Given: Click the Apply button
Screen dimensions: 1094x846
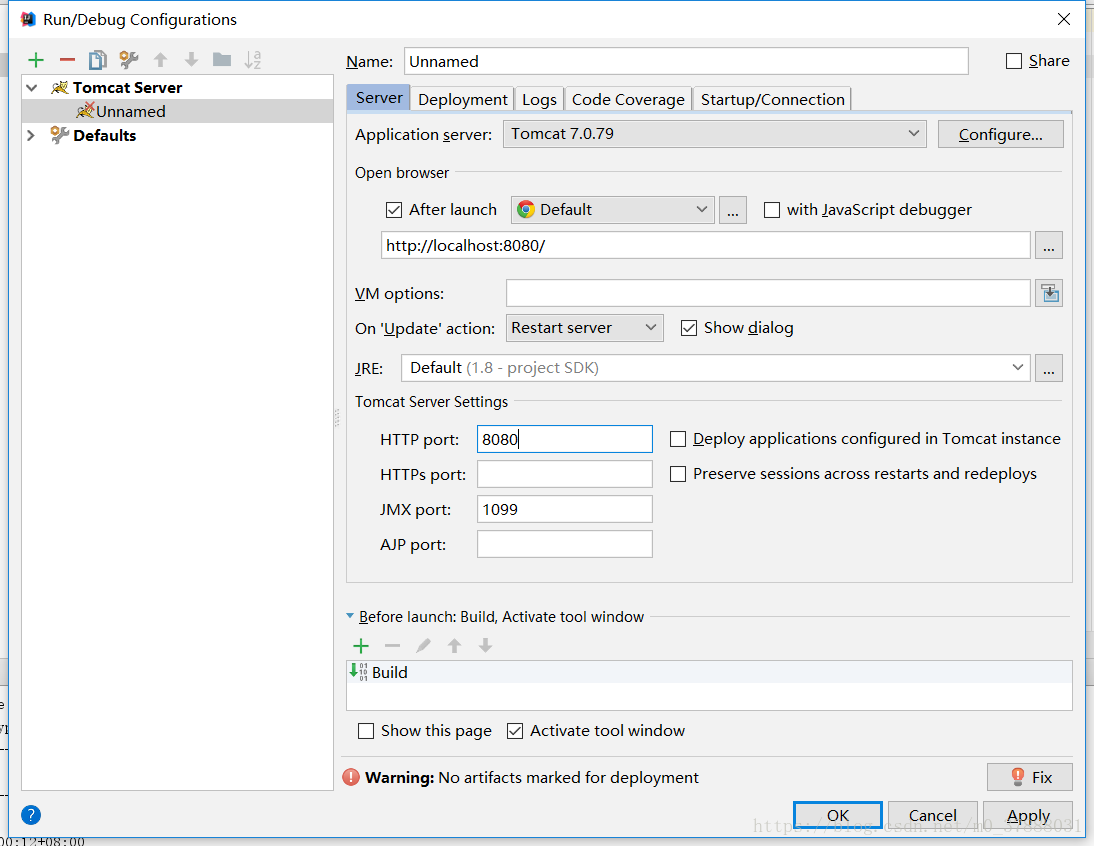Looking at the screenshot, I should point(1028,815).
